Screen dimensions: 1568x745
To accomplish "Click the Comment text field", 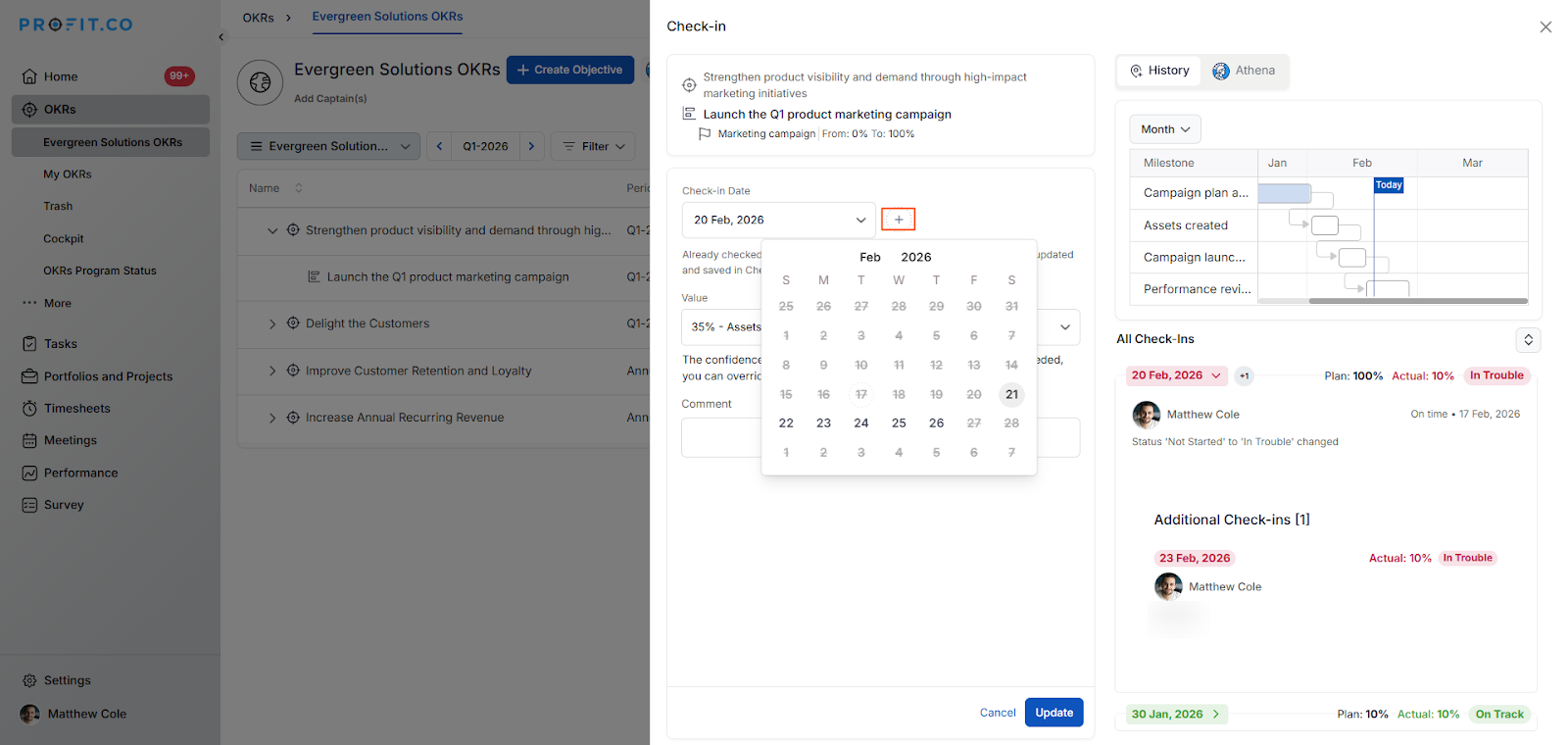I will click(720, 438).
